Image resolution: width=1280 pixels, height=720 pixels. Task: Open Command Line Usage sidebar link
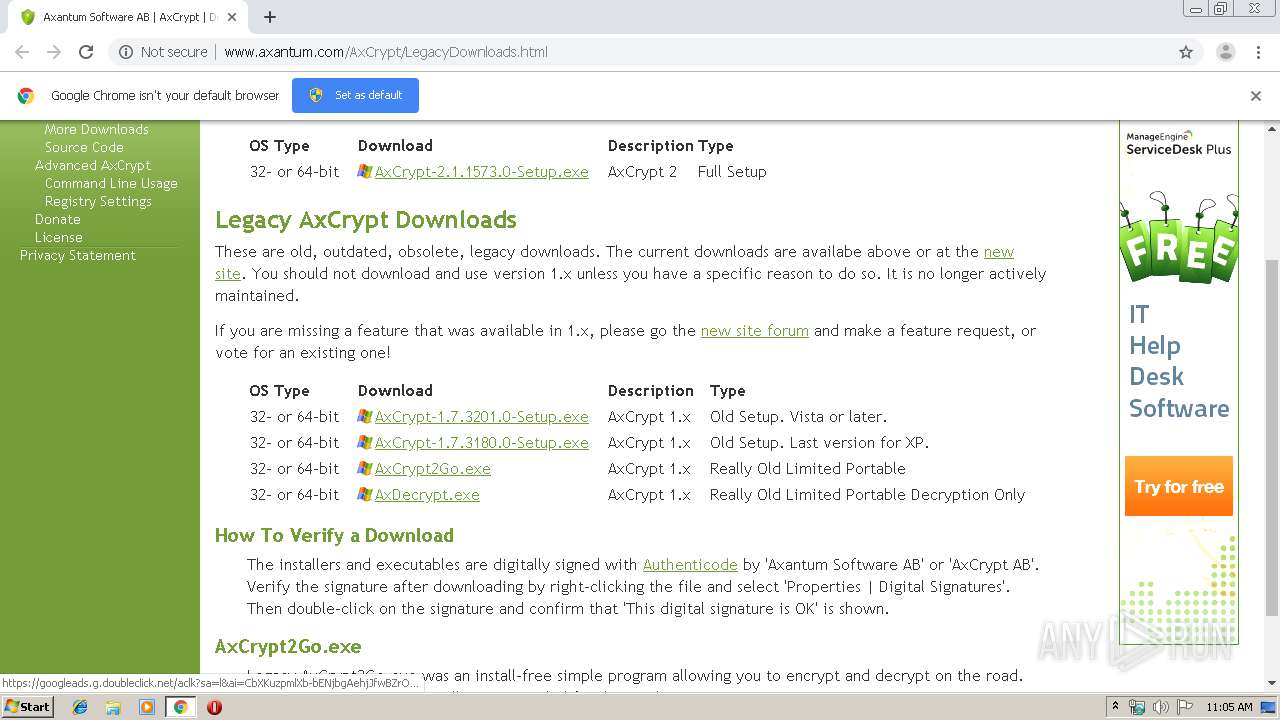pyautogui.click(x=111, y=183)
